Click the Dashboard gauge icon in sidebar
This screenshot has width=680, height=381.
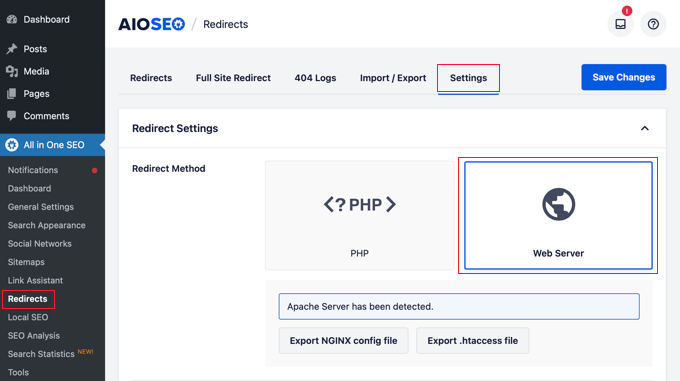pos(12,20)
